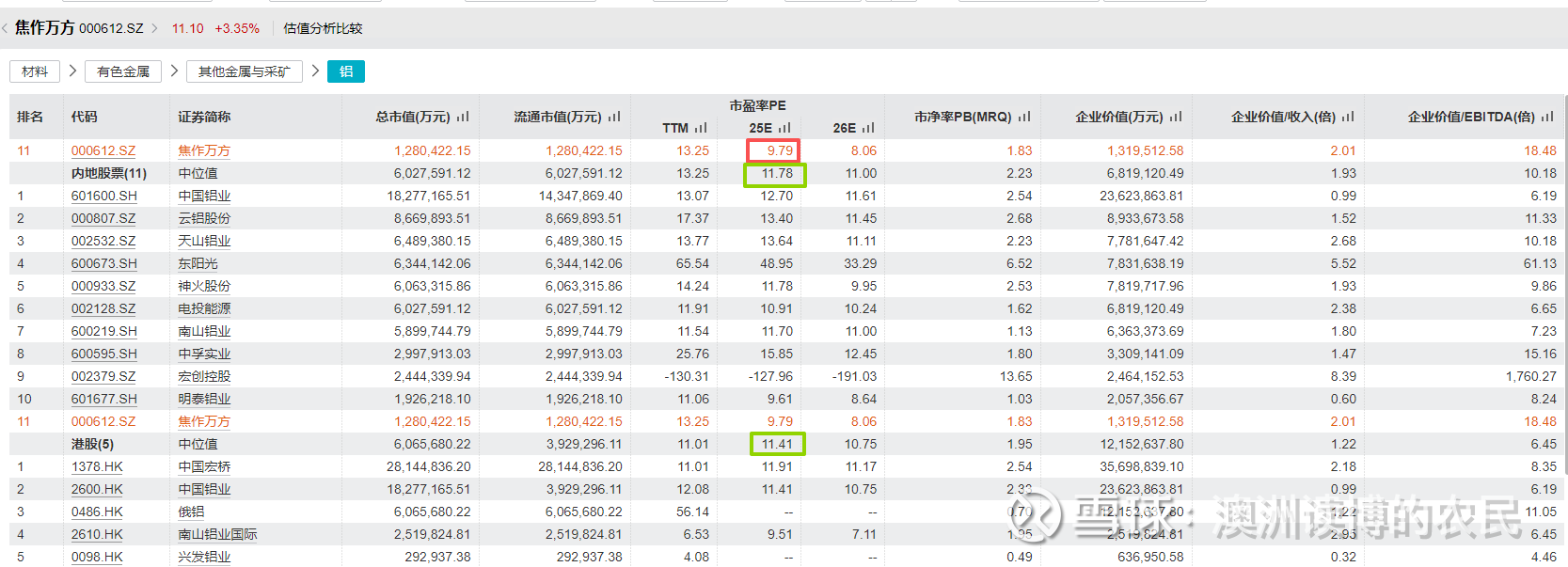Screen dimensions: 1568x567
Task: Select the 铝 breadcrumb tab
Action: click(346, 71)
